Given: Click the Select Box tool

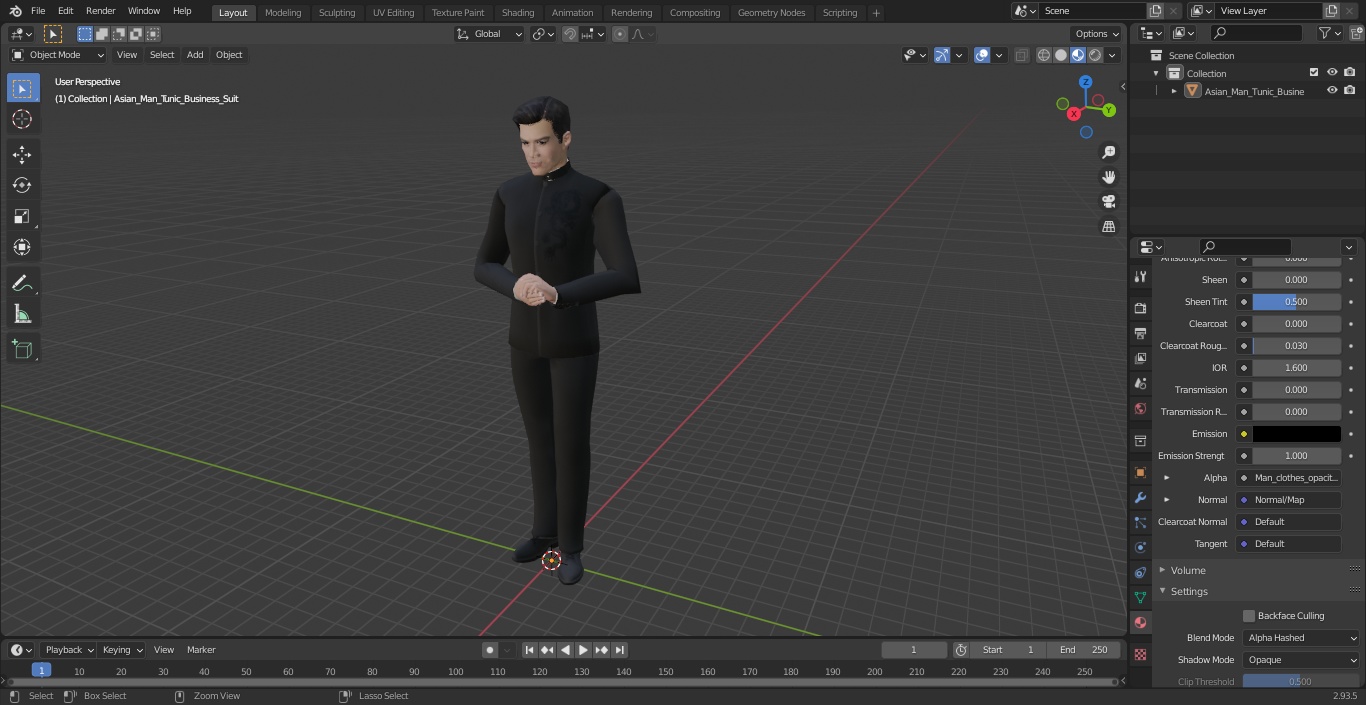Looking at the screenshot, I should click(22, 88).
